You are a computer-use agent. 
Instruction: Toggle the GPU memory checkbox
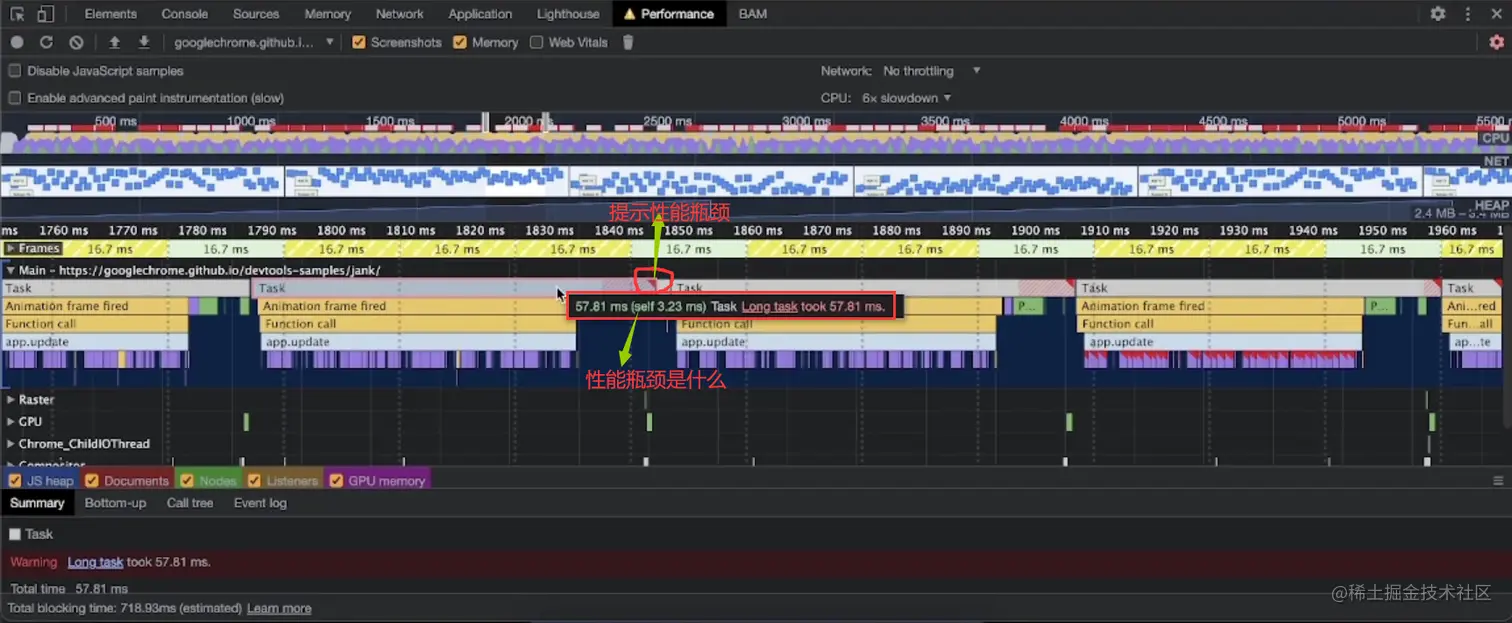click(336, 481)
